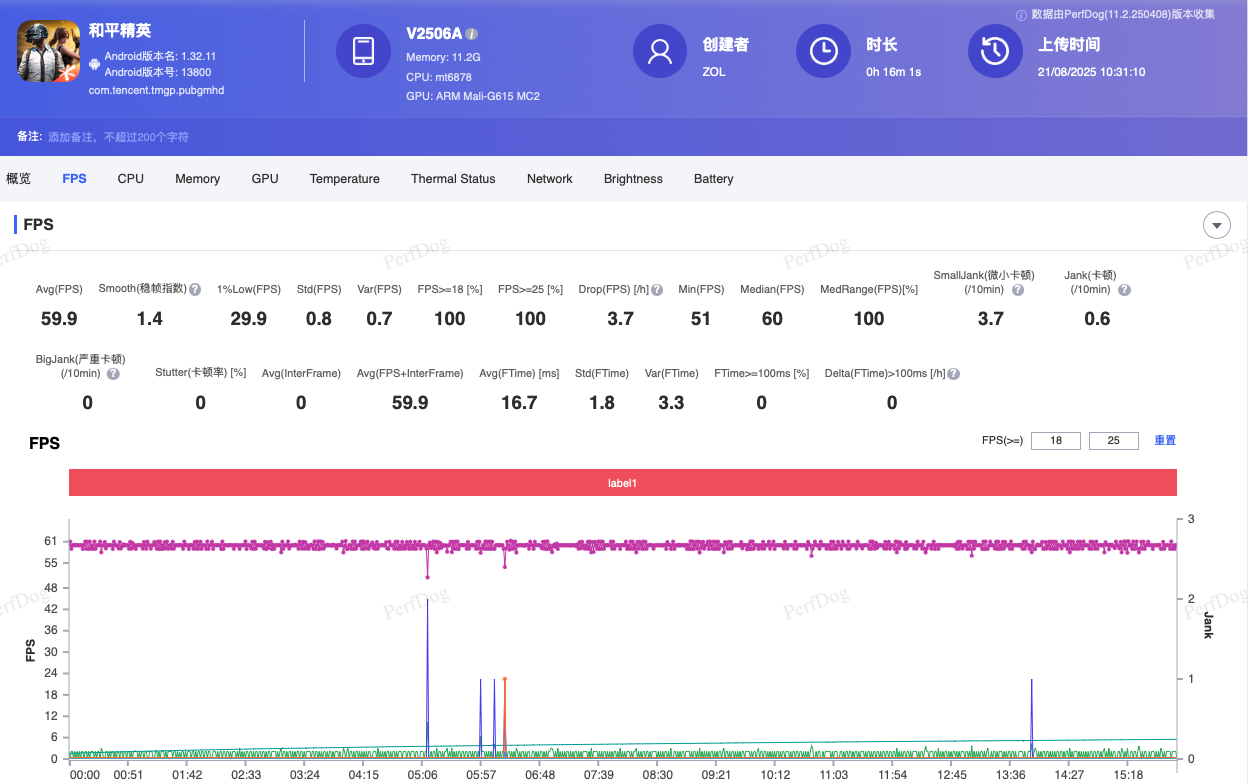
Task: Collapse the FPS section dropdown arrow
Action: pyautogui.click(x=1216, y=226)
